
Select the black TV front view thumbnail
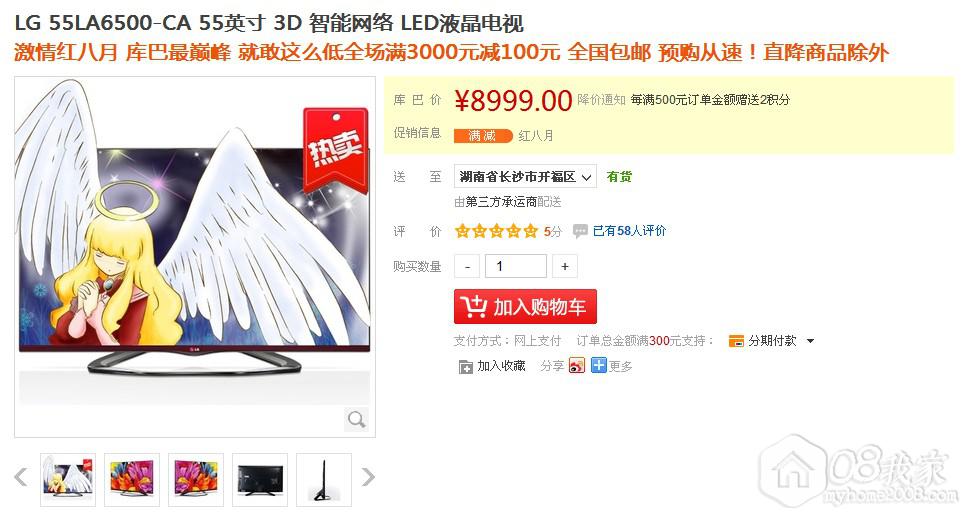pyautogui.click(x=260, y=480)
